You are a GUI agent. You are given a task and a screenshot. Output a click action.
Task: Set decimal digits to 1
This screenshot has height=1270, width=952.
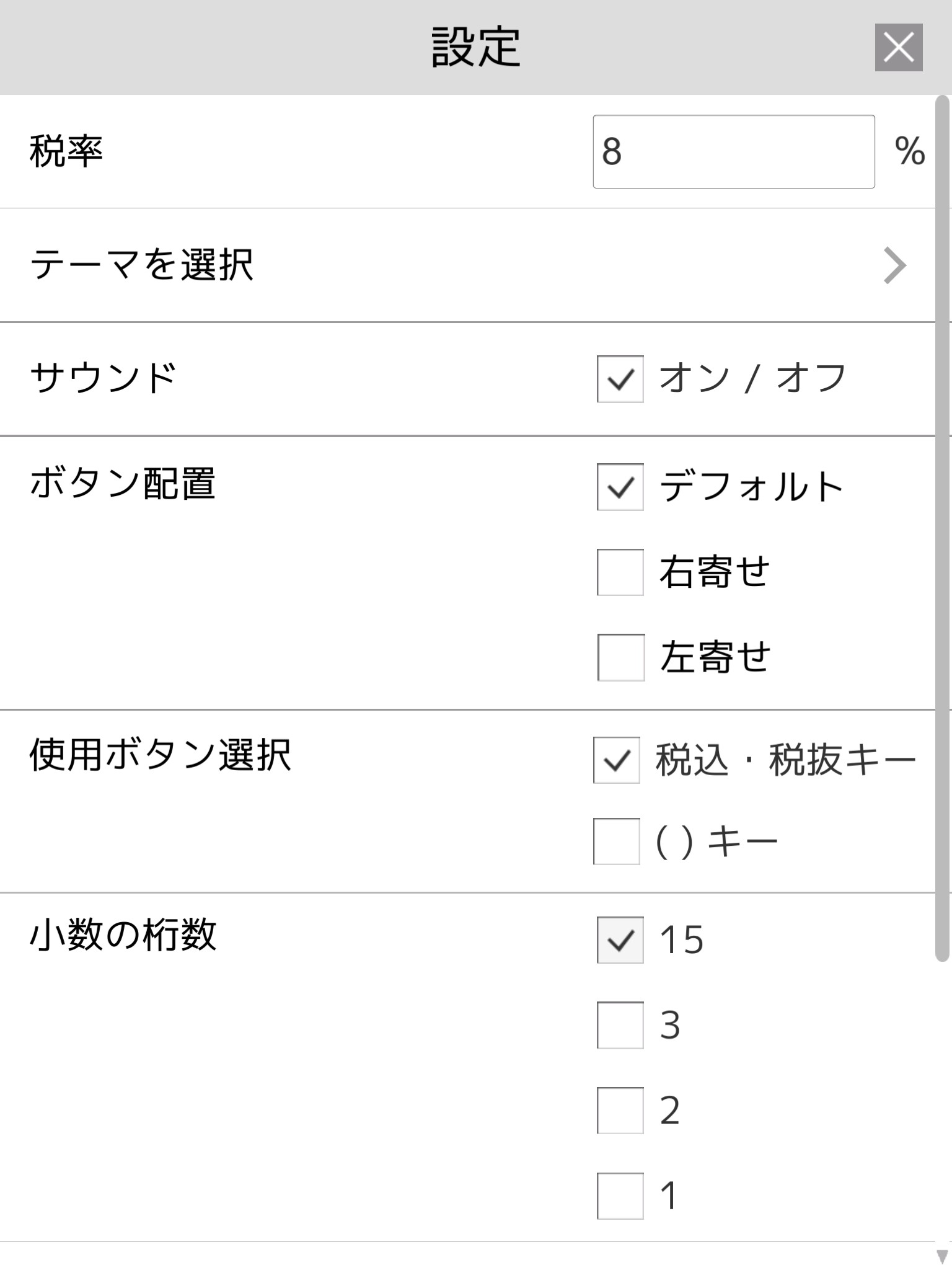coord(620,1196)
